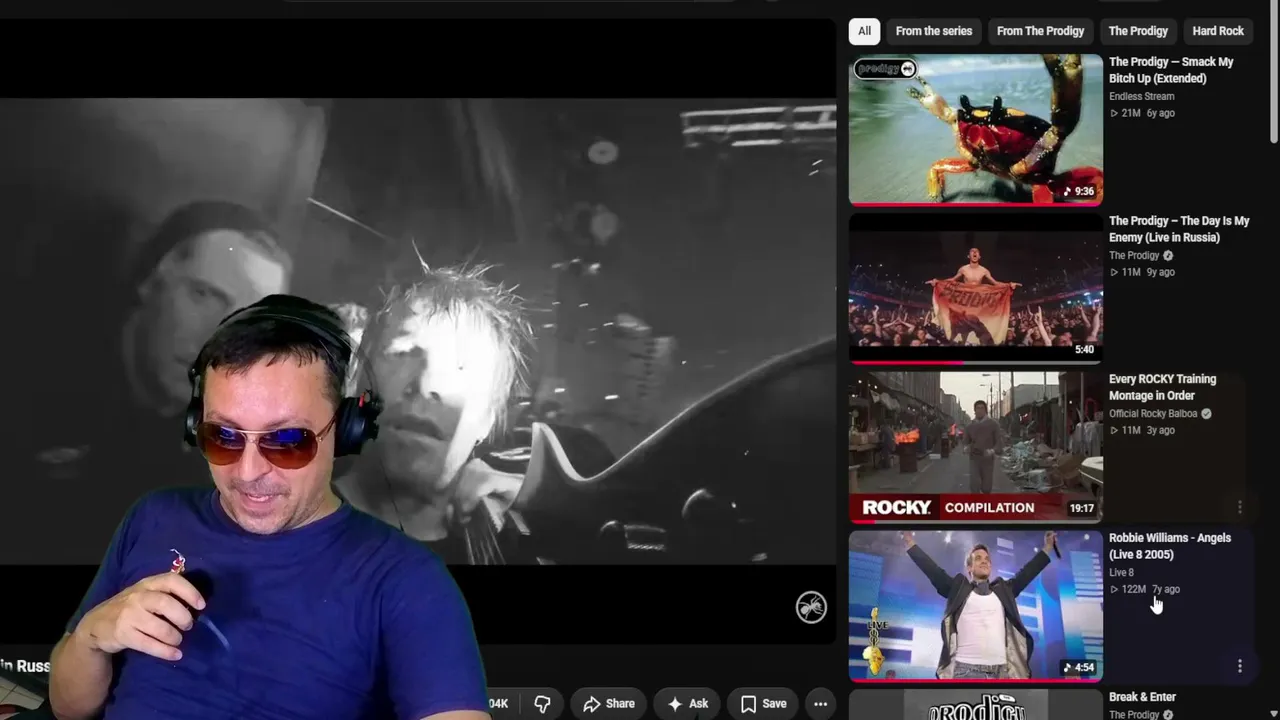
Task: Click the "11M 3y ago" view count text
Action: coord(1142,430)
